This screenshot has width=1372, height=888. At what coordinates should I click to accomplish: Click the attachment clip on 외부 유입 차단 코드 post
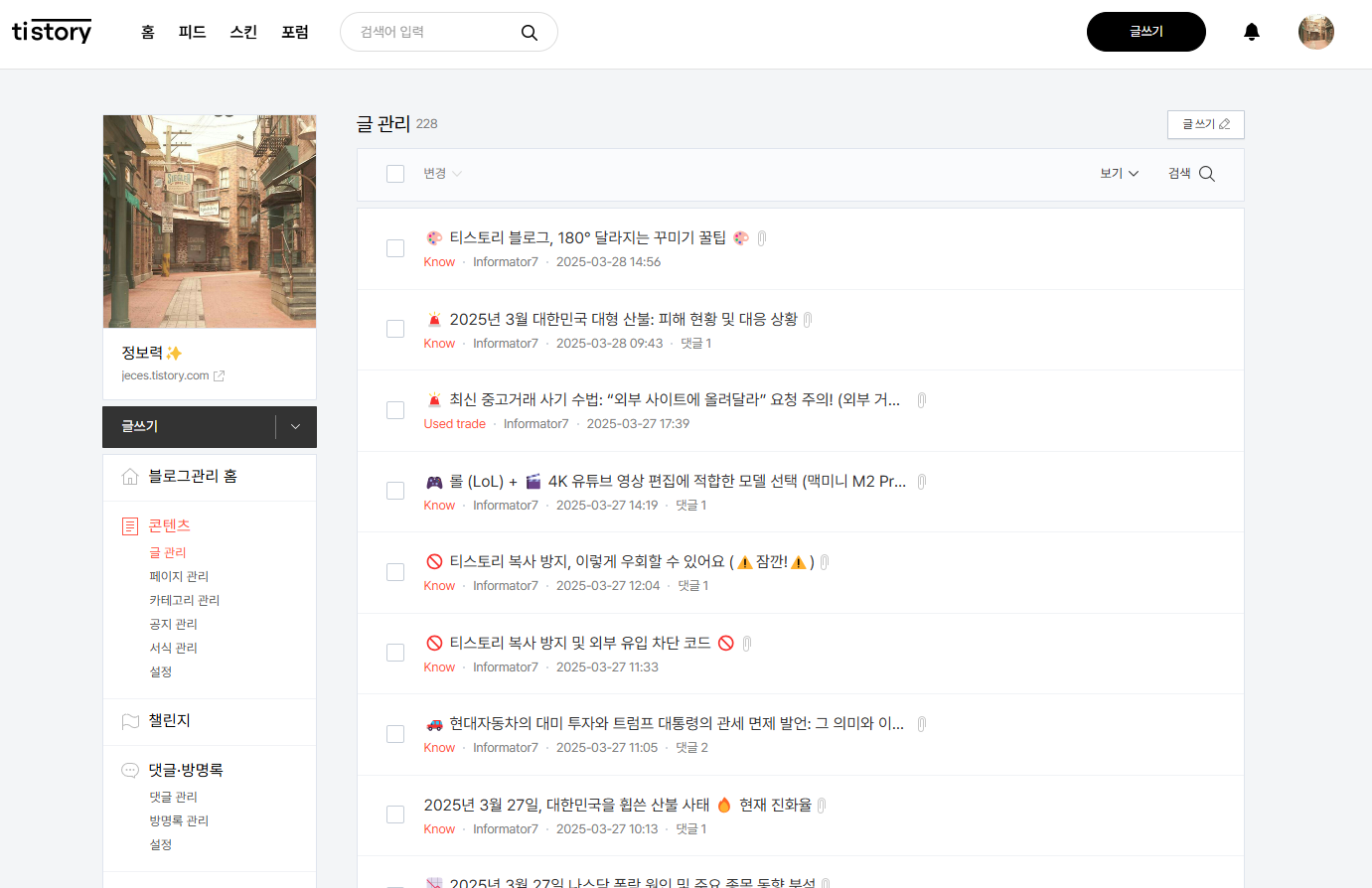(x=747, y=644)
